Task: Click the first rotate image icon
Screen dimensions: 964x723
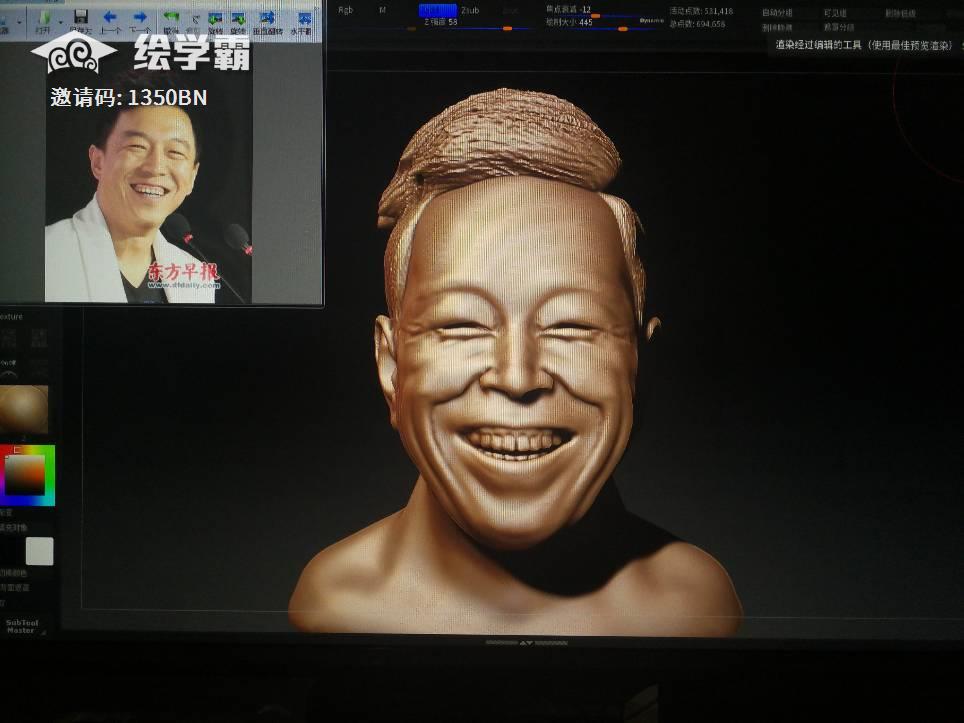Action: (215, 18)
